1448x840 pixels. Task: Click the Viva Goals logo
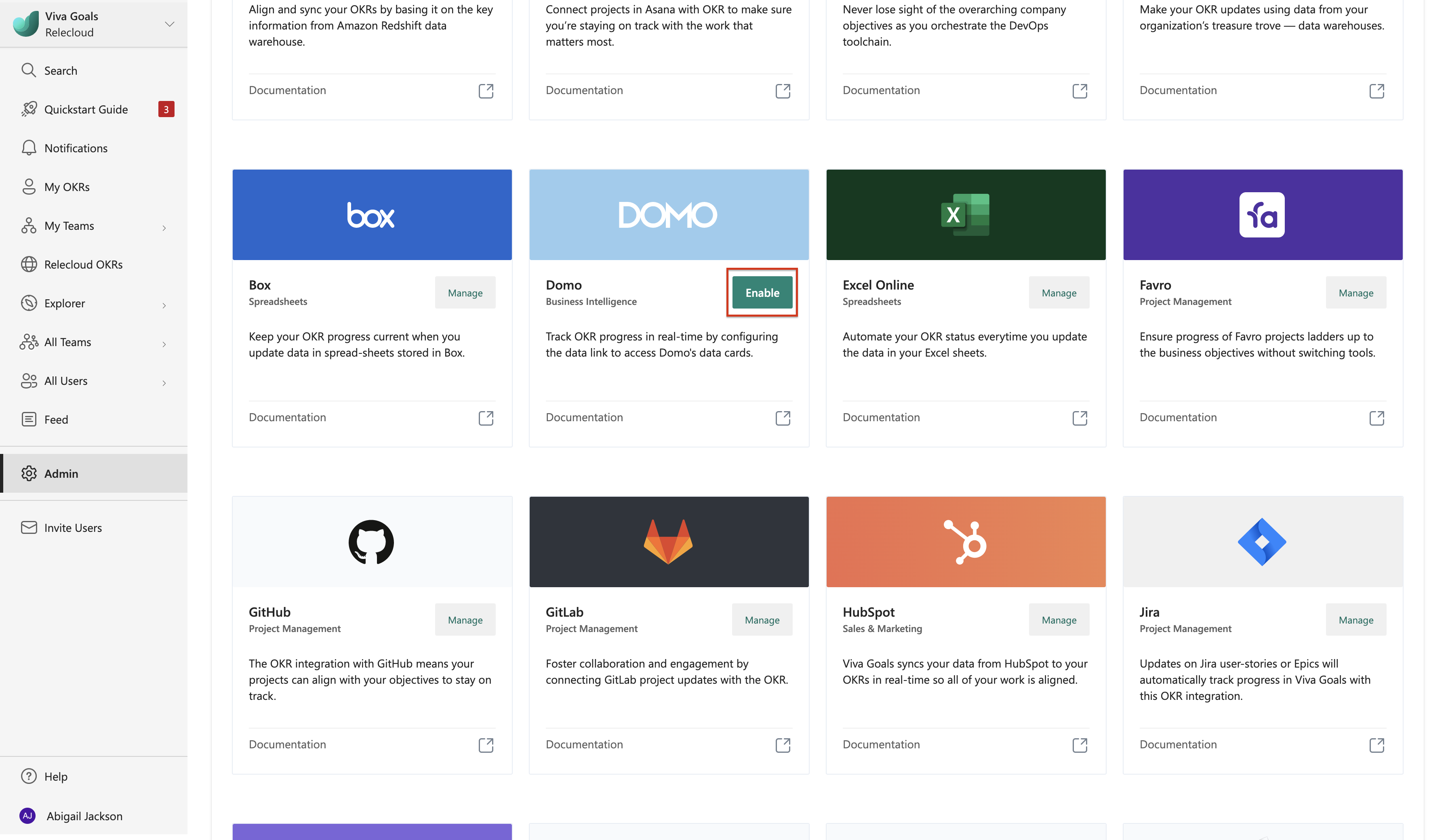coord(26,23)
